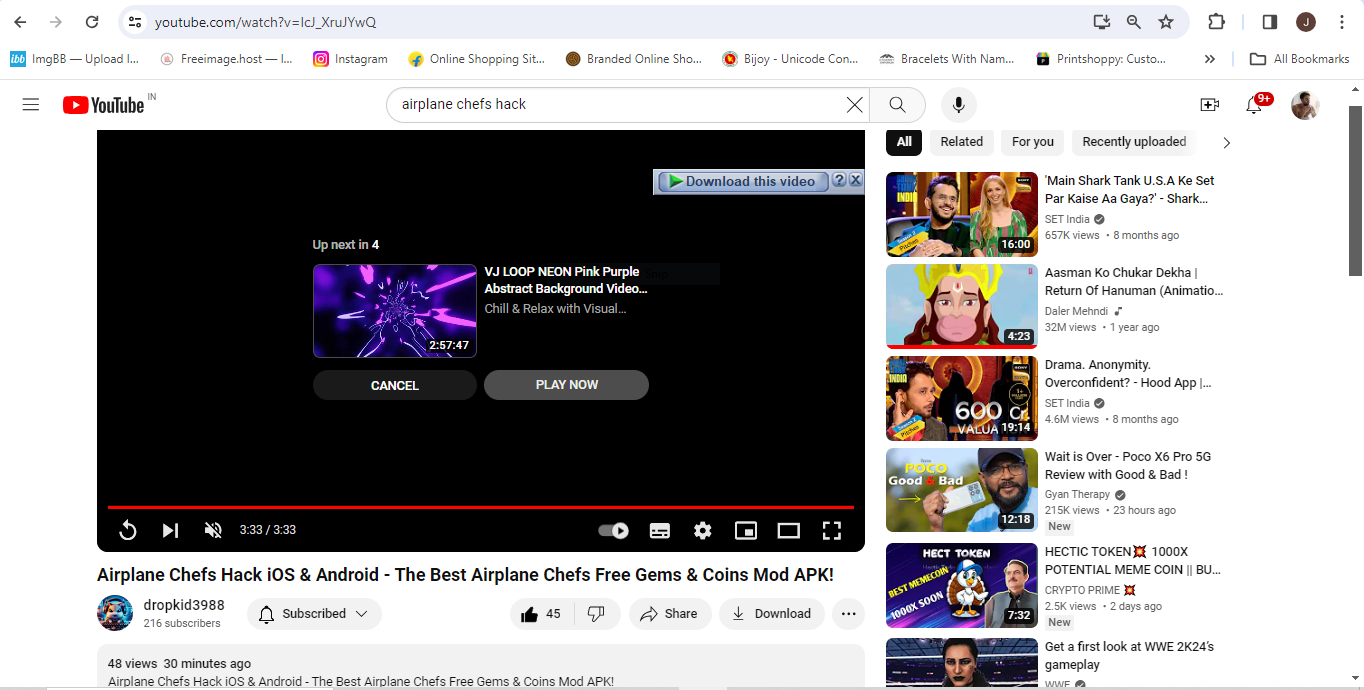Select the Related filter chip

962,142
